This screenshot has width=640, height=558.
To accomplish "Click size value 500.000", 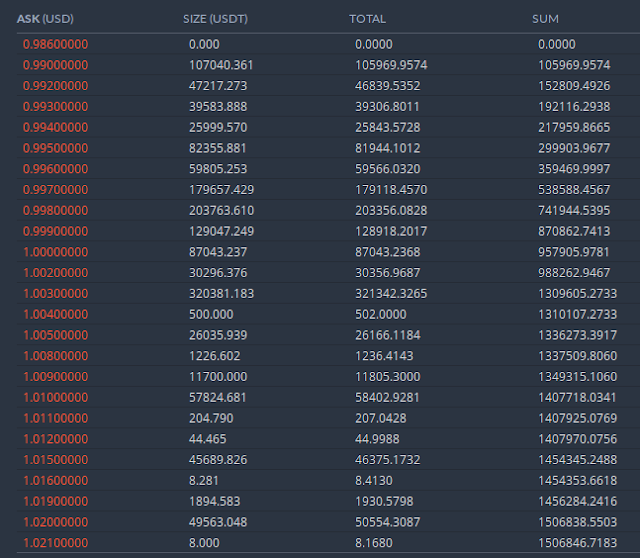I will point(211,314).
